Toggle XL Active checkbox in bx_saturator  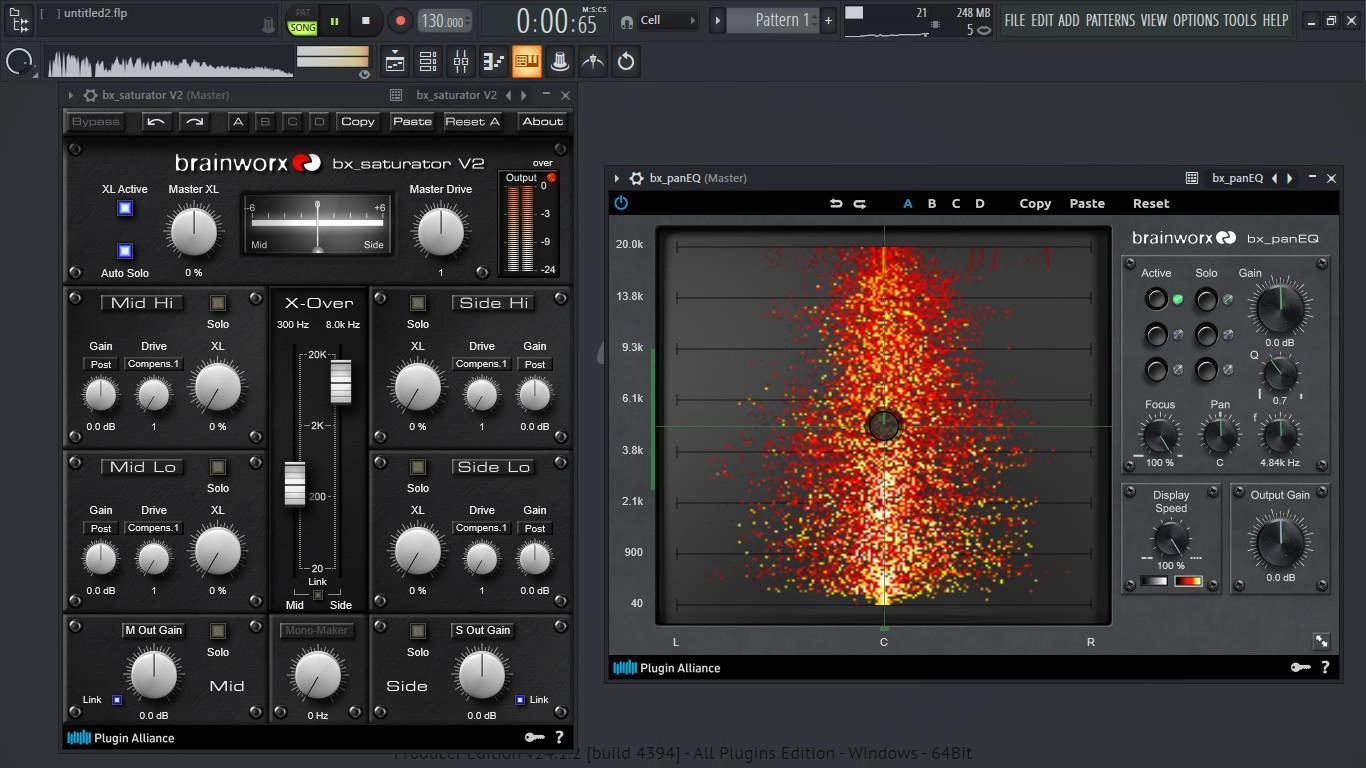[x=125, y=208]
